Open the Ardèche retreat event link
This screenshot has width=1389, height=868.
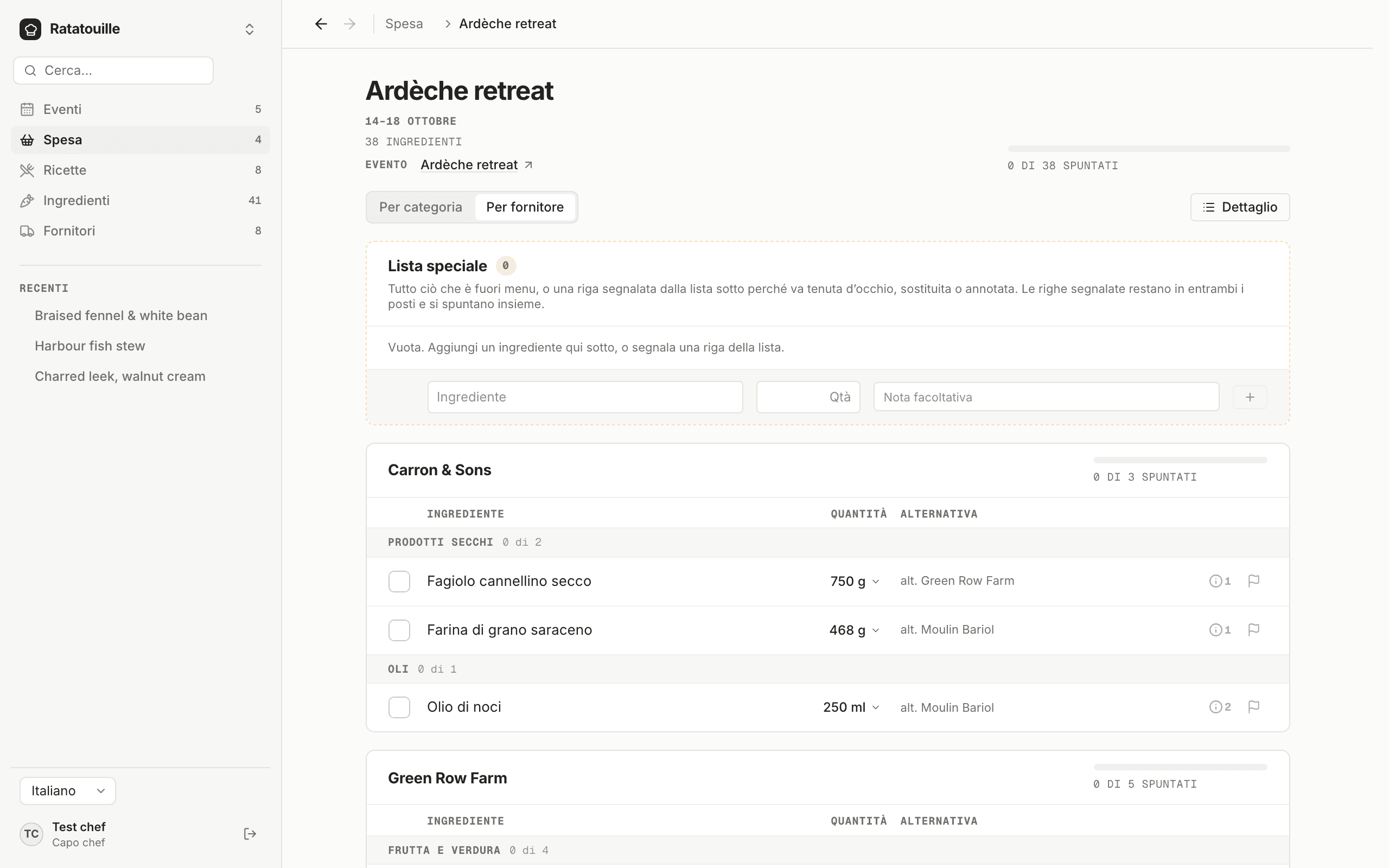tap(469, 165)
